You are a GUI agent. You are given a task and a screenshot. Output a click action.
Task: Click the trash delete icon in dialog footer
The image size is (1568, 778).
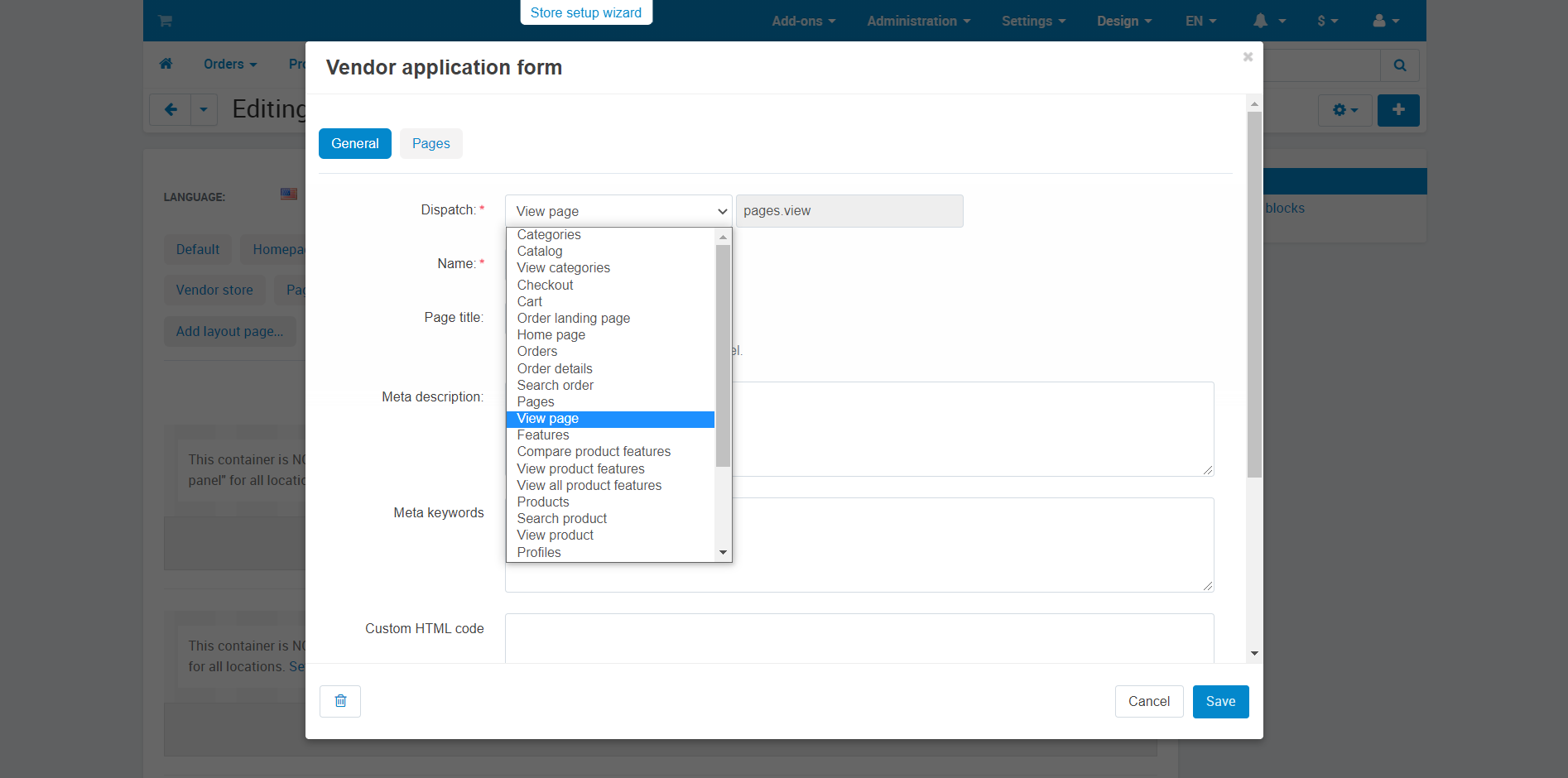(340, 701)
